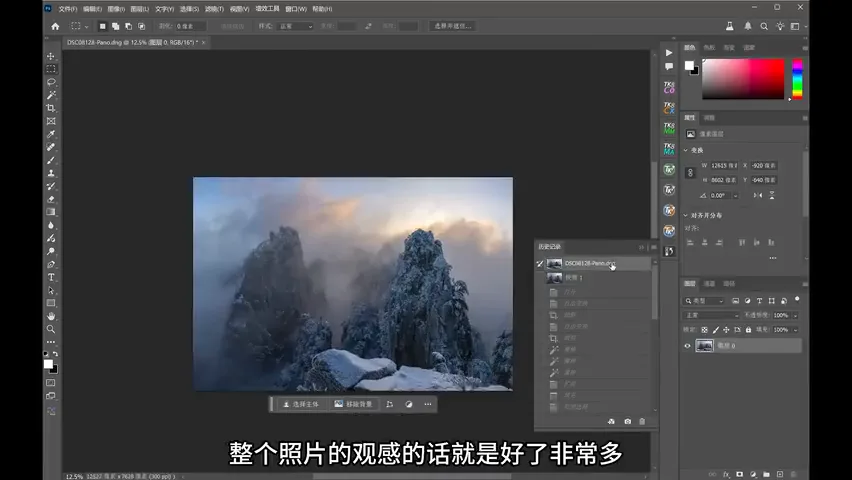The width and height of the screenshot is (852, 480).
Task: Create new snapshot camera icon in History
Action: (x=628, y=421)
